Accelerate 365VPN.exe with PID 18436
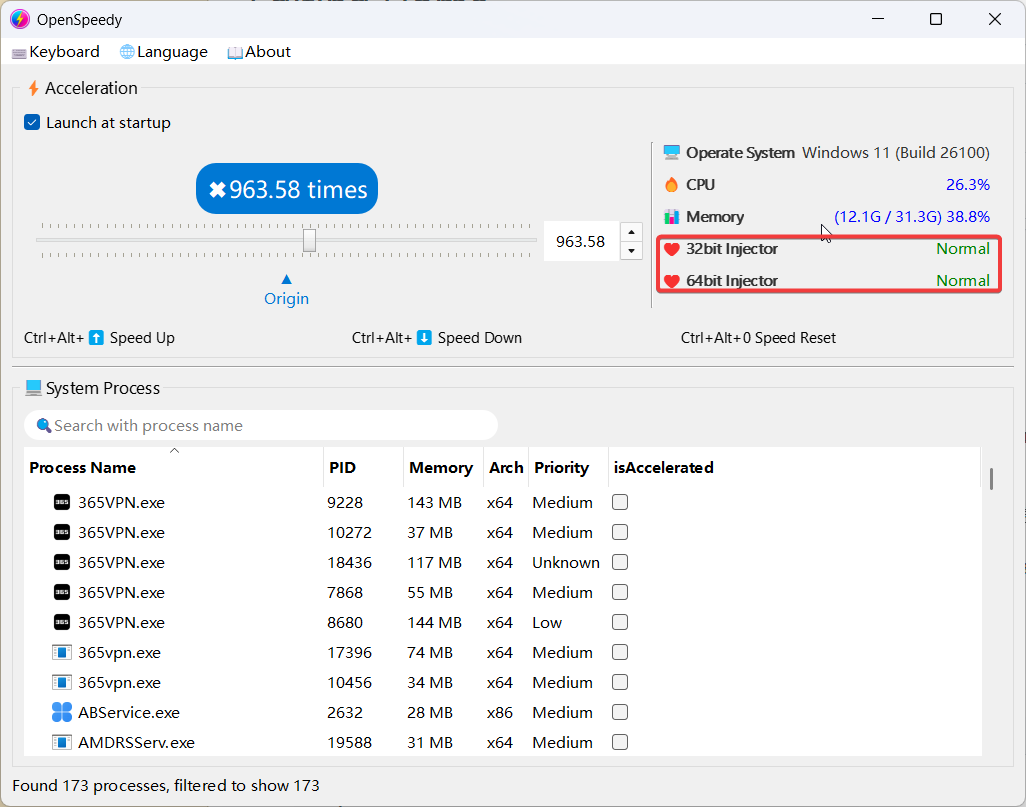 tap(620, 562)
